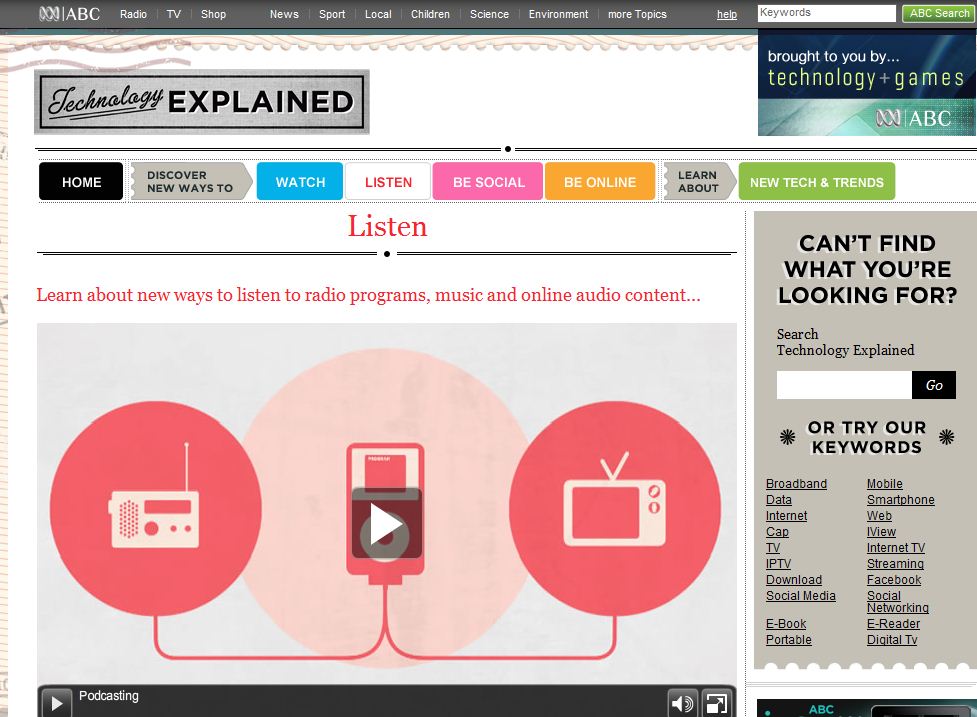Open the Social Media keyword link
This screenshot has height=717, width=977.
(x=801, y=596)
